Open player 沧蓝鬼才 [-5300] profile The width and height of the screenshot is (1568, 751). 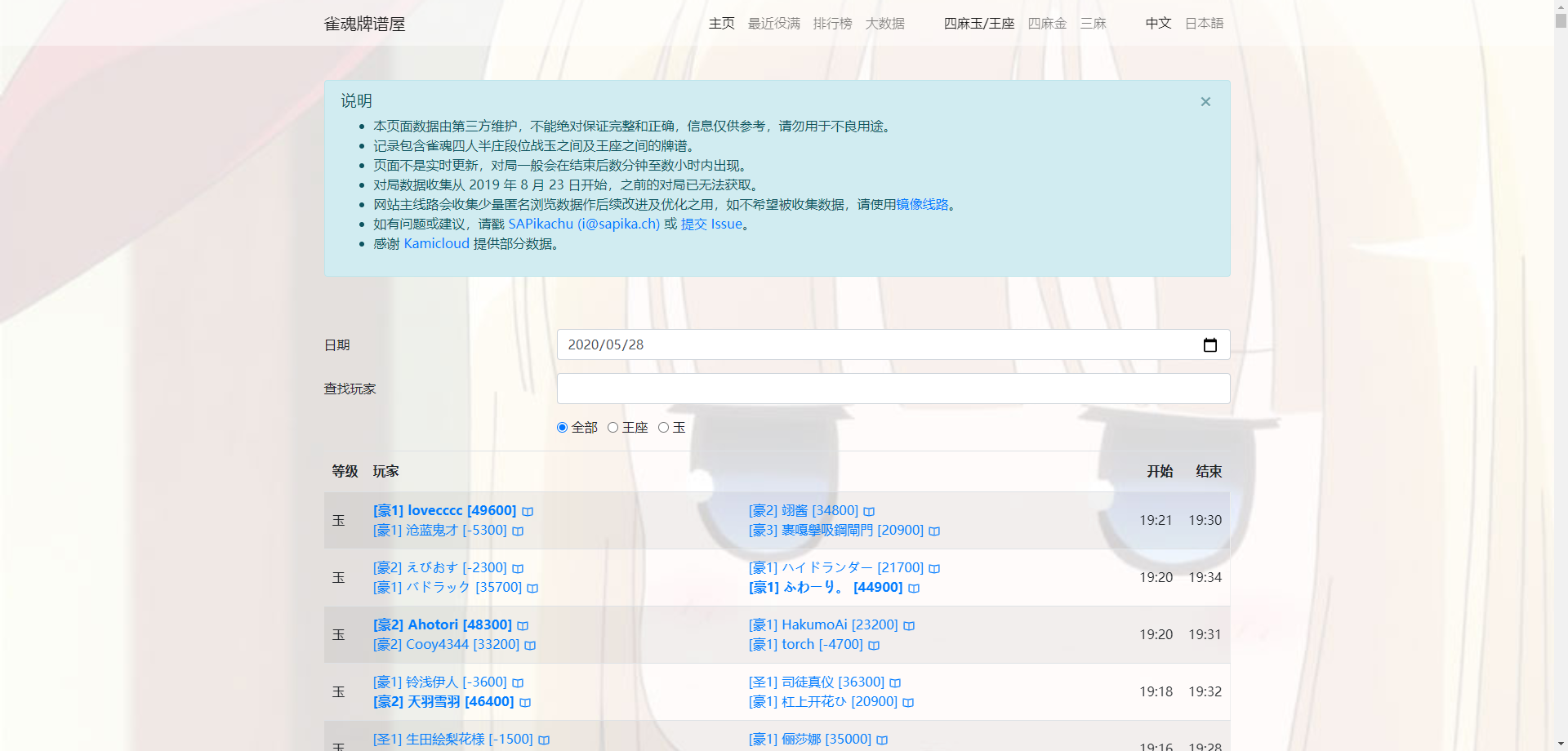440,531
